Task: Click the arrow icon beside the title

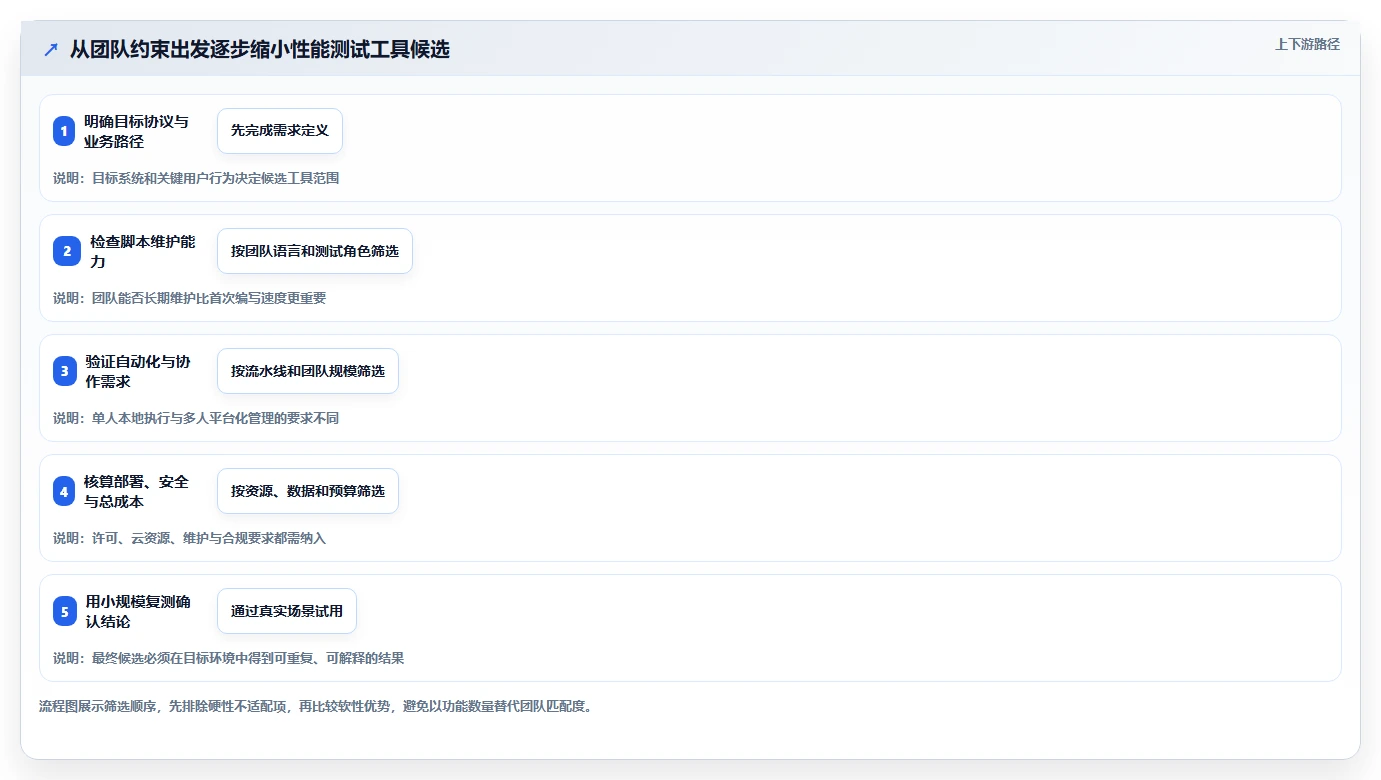Action: (x=51, y=50)
